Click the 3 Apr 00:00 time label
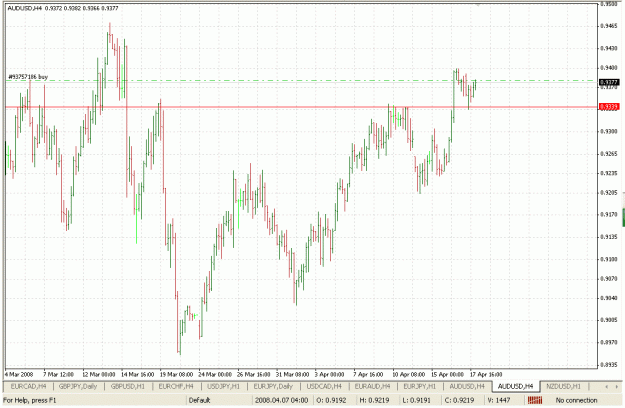Image resolution: width=625 pixels, height=408 pixels. coord(330,375)
